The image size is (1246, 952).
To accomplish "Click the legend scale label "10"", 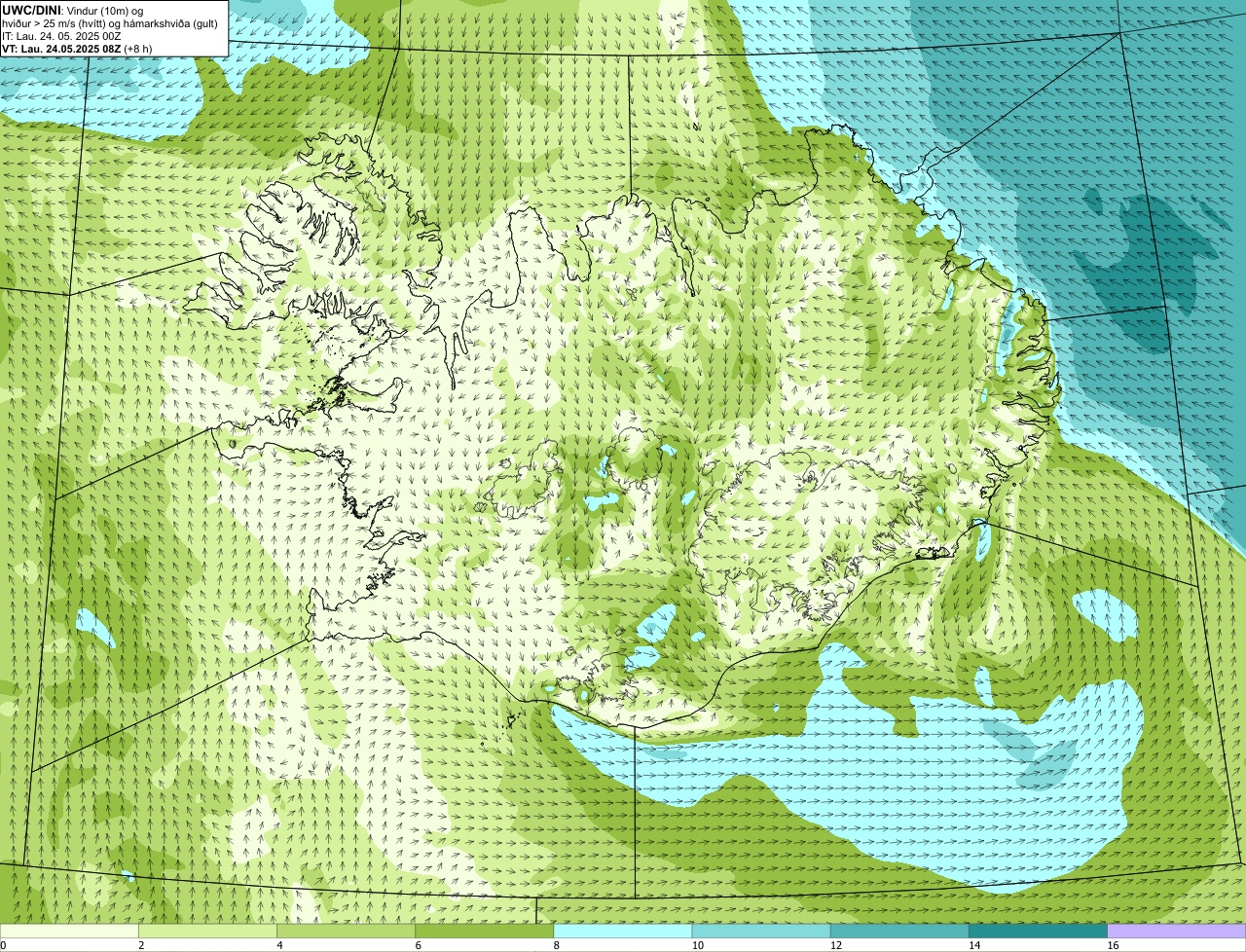I will (698, 945).
